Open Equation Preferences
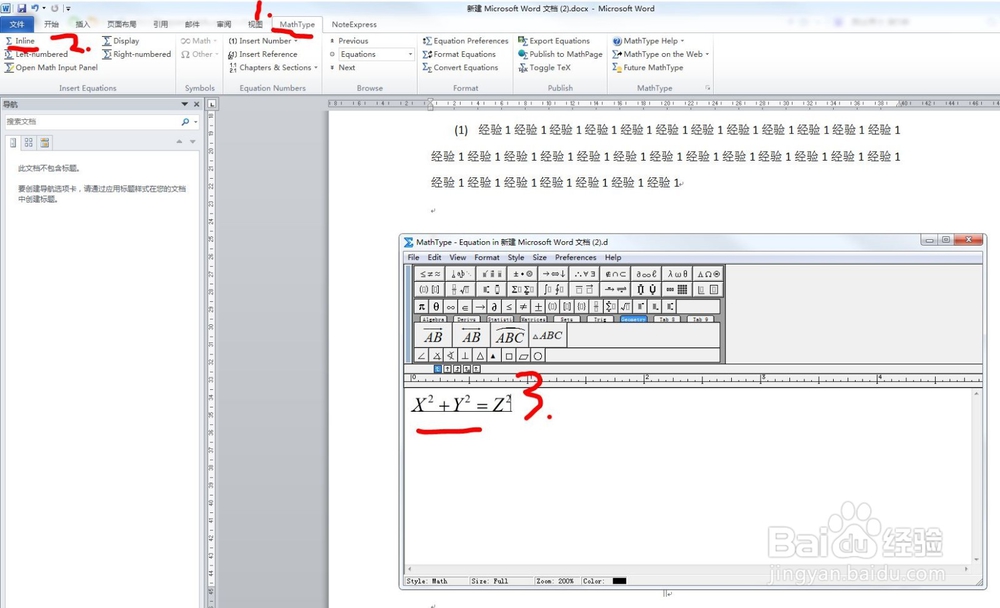 466,41
